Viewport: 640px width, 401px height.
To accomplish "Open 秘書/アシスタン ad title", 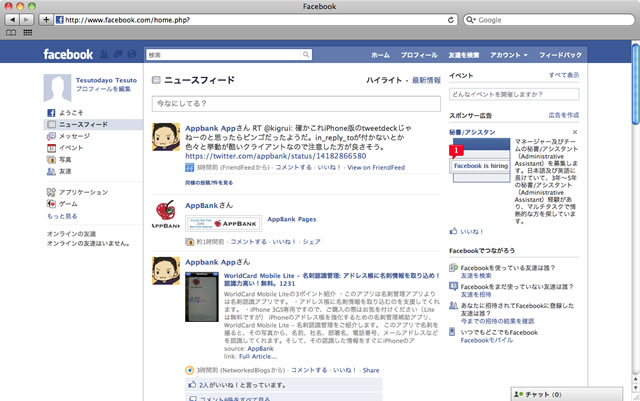I will click(x=472, y=132).
